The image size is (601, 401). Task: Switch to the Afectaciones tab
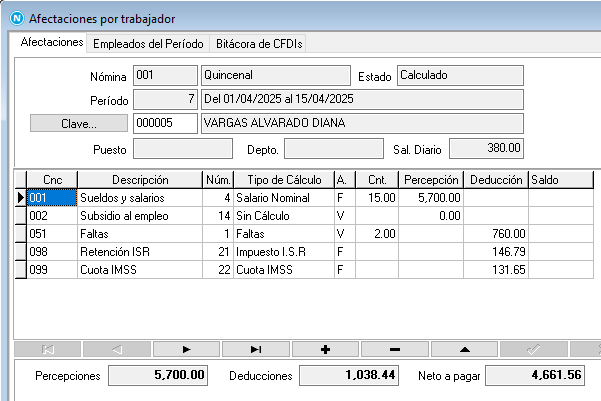click(x=52, y=42)
